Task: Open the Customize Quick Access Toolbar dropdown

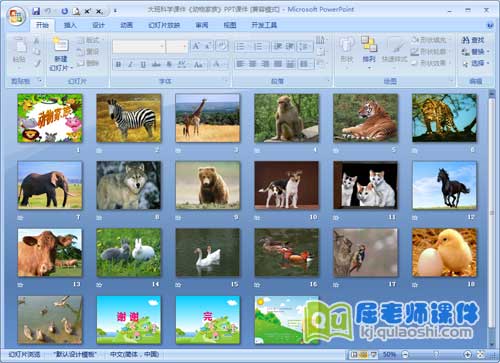Action: point(115,11)
